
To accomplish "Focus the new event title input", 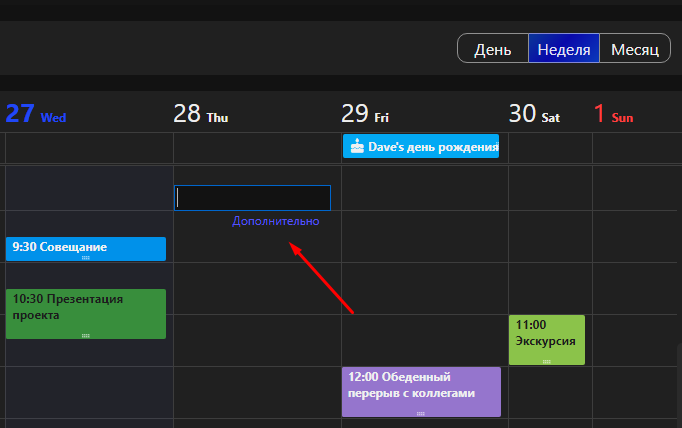I will pyautogui.click(x=252, y=198).
